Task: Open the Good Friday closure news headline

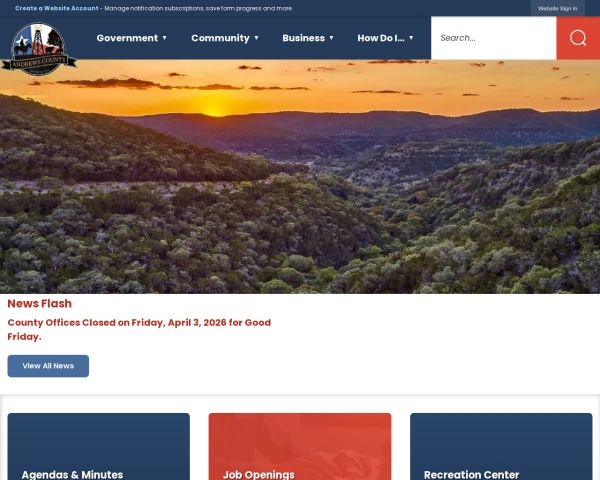Action: click(x=139, y=330)
